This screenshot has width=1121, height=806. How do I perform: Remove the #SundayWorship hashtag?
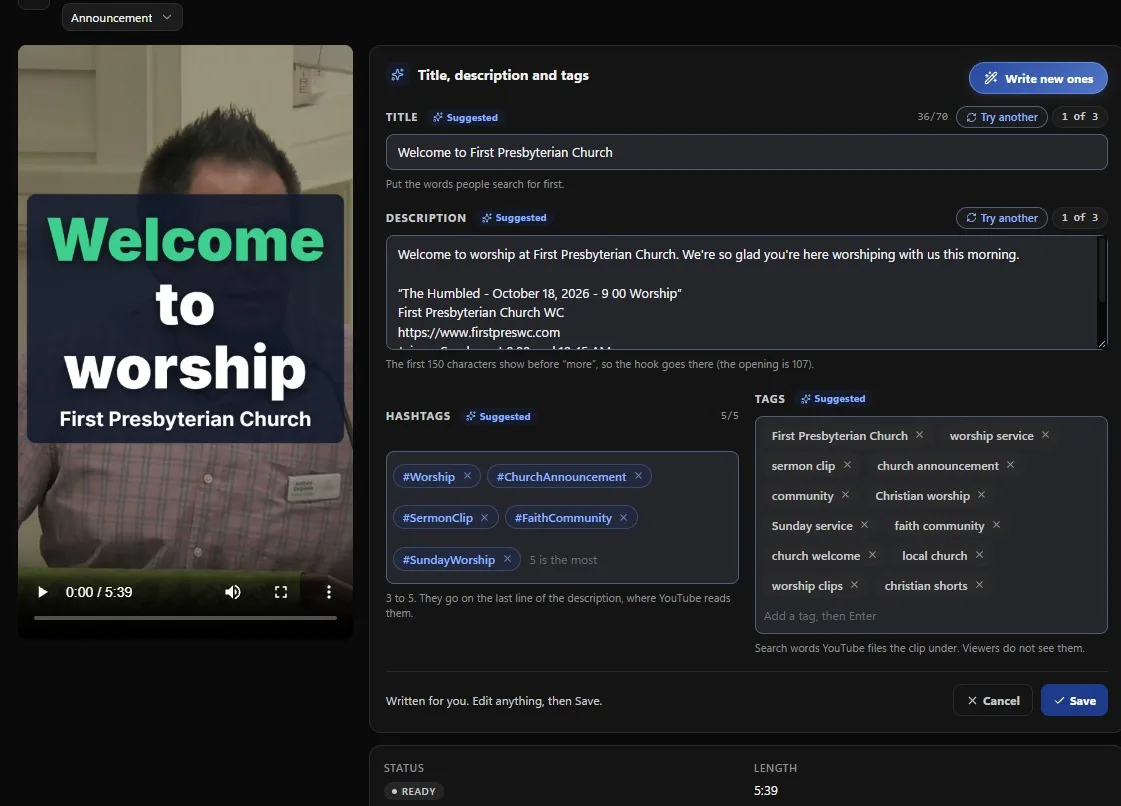point(507,559)
